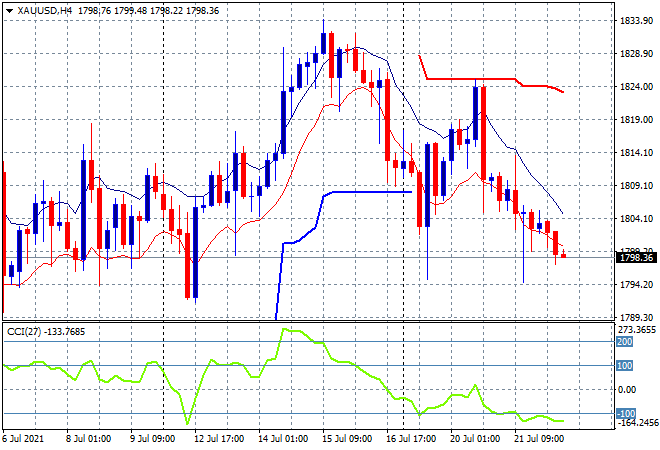Select the CCI scale minimum -164.2456

(637, 422)
